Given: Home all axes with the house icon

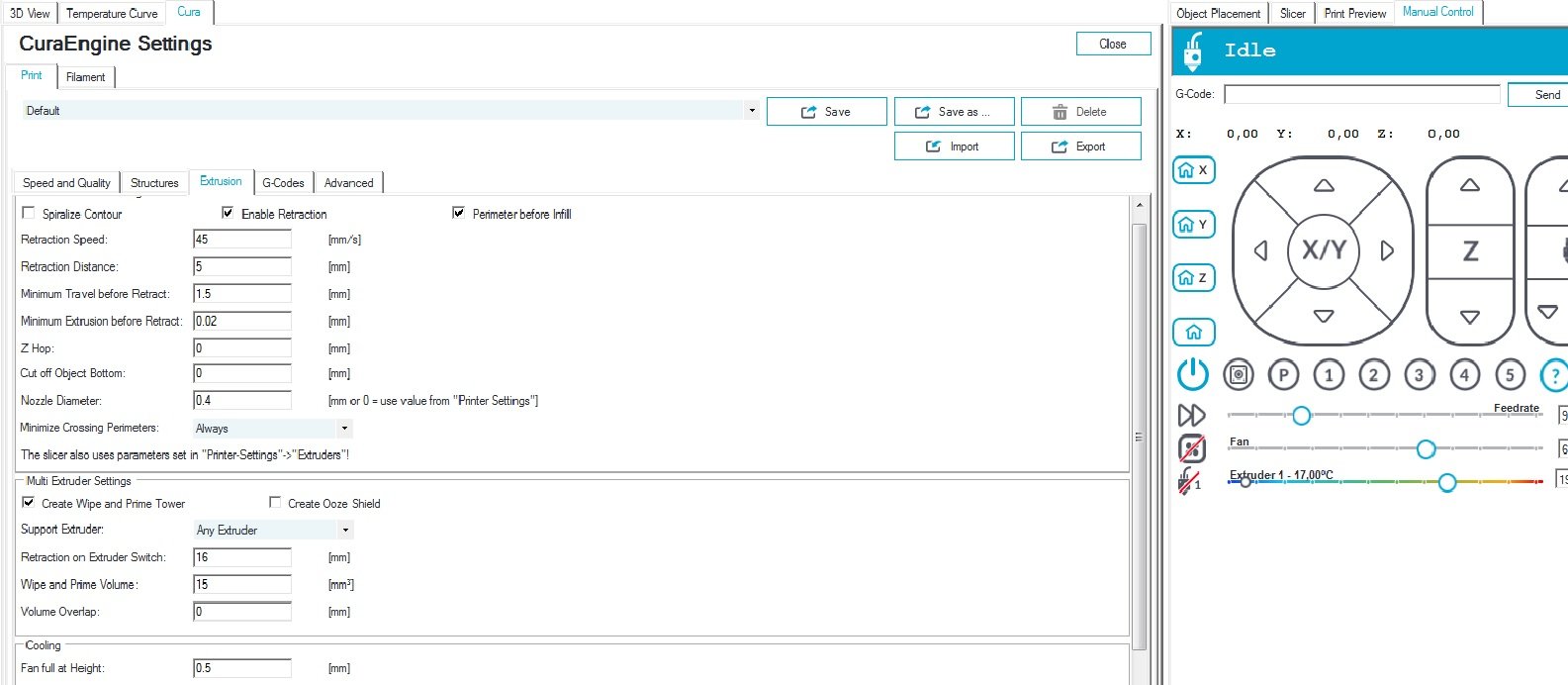Looking at the screenshot, I should 1193,333.
